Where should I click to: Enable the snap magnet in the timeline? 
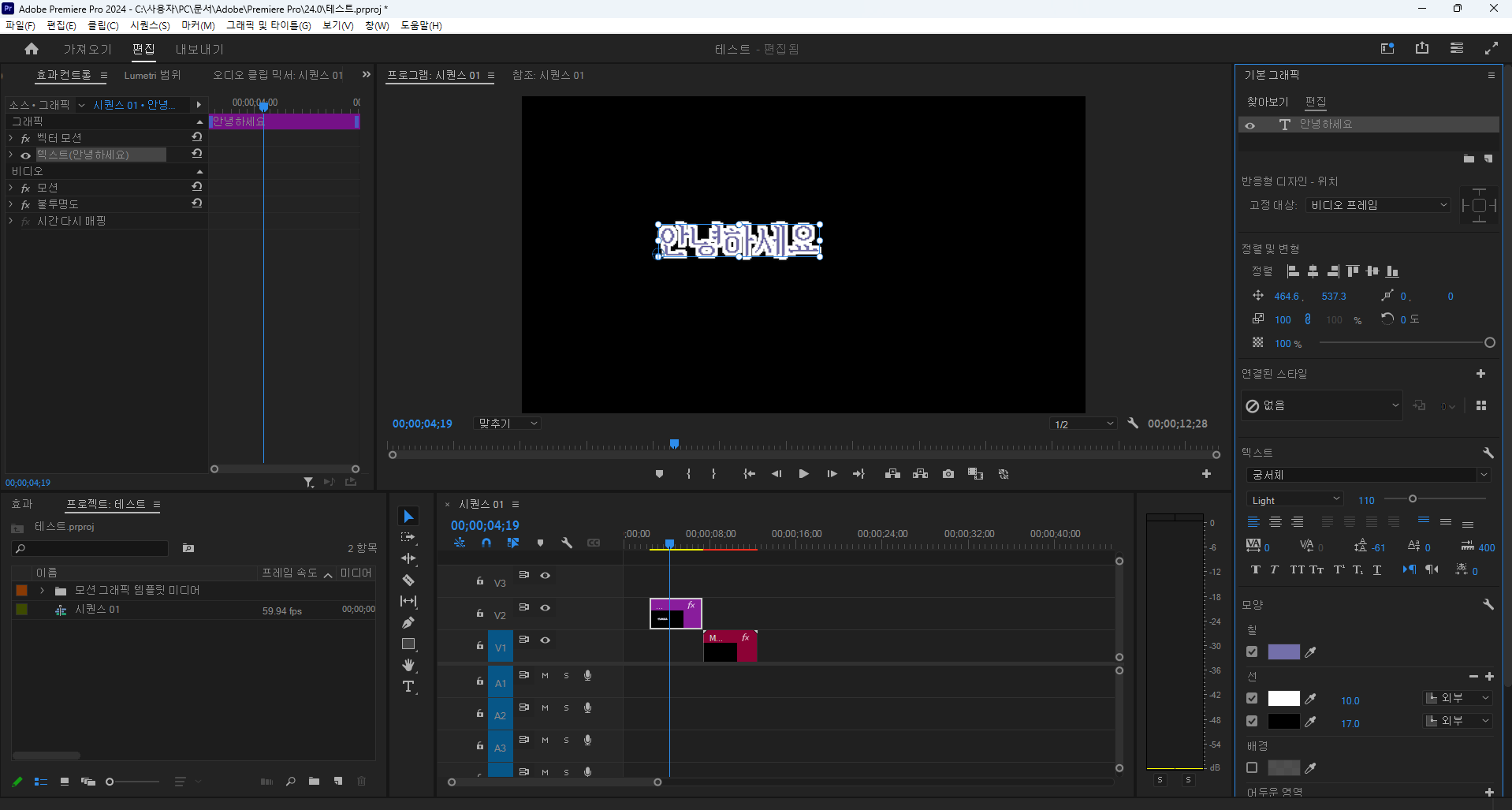tap(486, 543)
